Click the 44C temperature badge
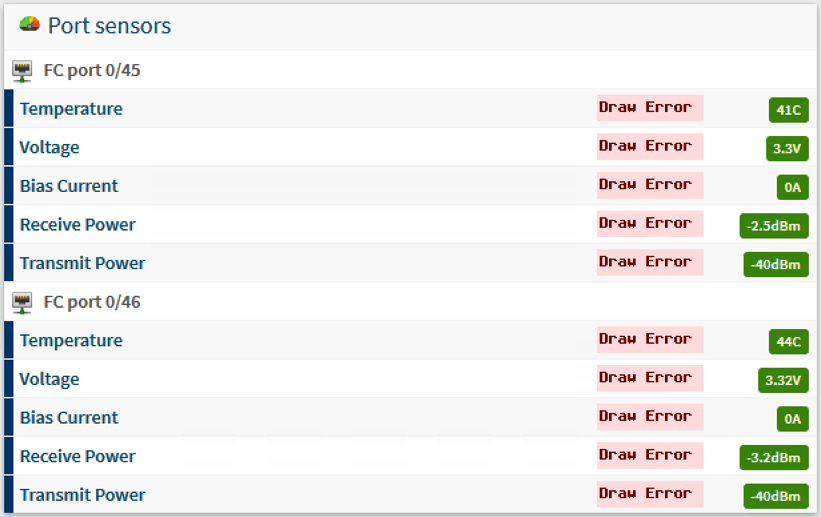This screenshot has width=821, height=517. [789, 342]
